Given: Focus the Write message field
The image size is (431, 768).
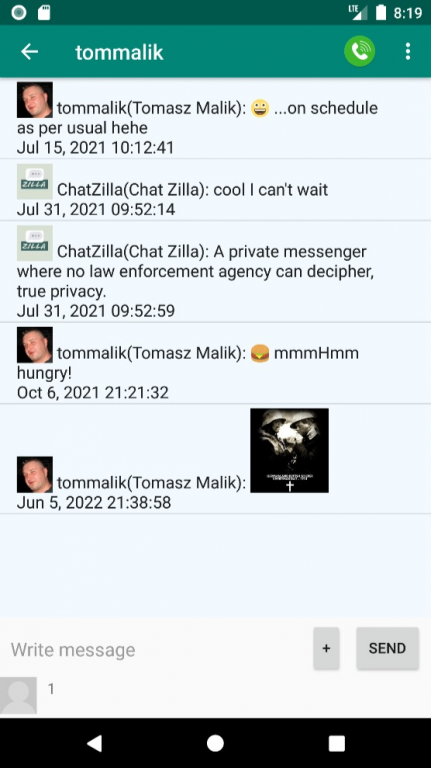Looking at the screenshot, I should coord(157,649).
